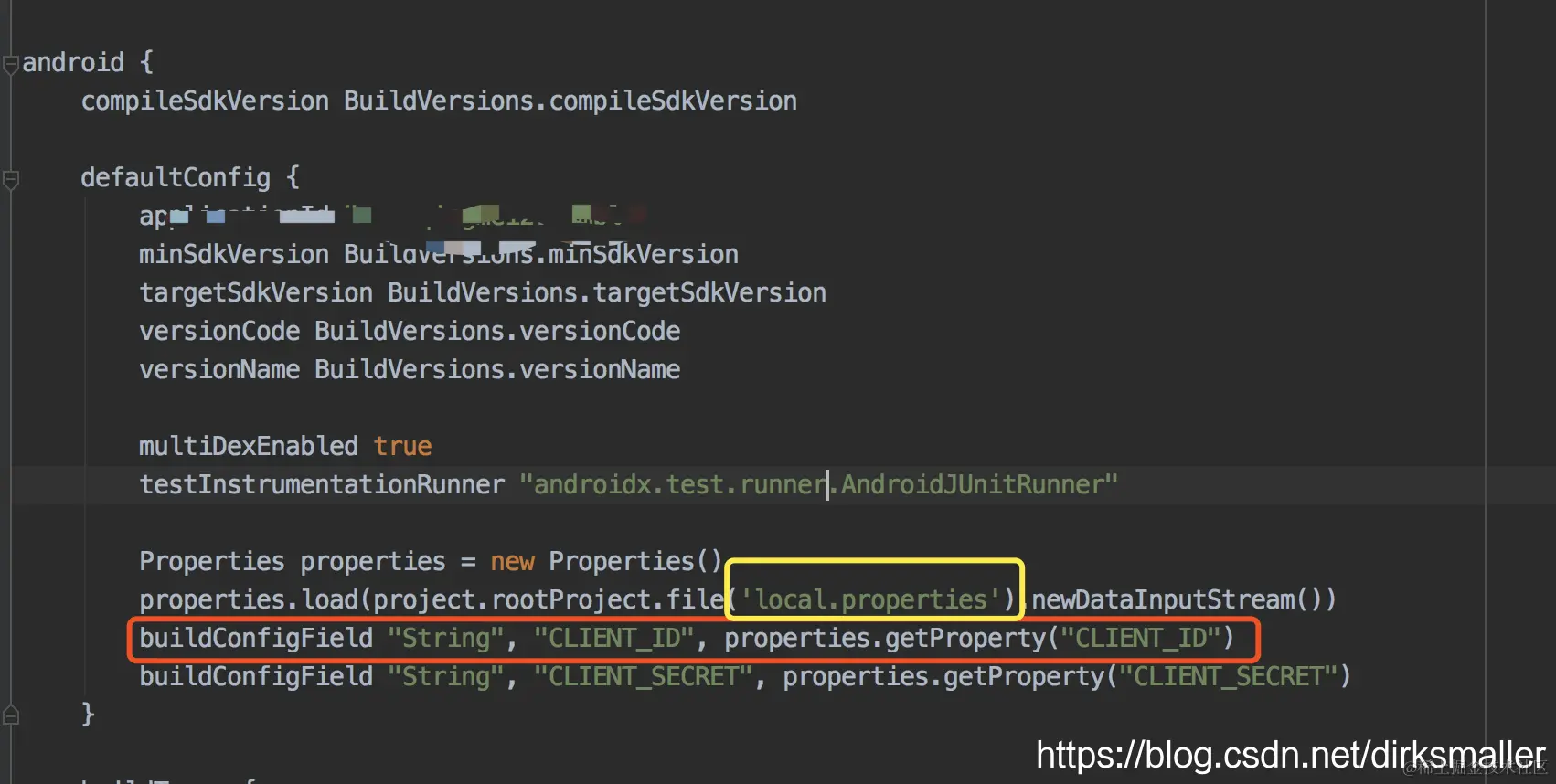Click the 'new' keyword in Properties line
The image size is (1556, 784).
point(512,561)
